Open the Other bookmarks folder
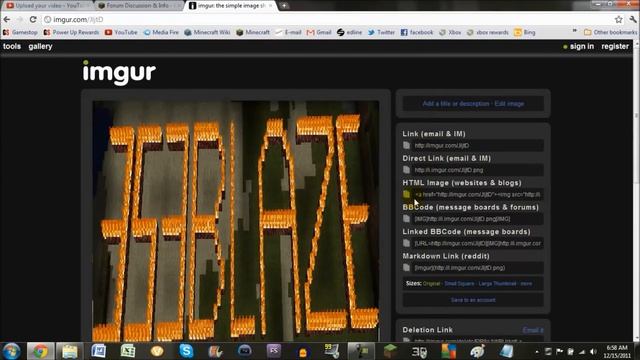This screenshot has width=640, height=360. click(x=610, y=32)
